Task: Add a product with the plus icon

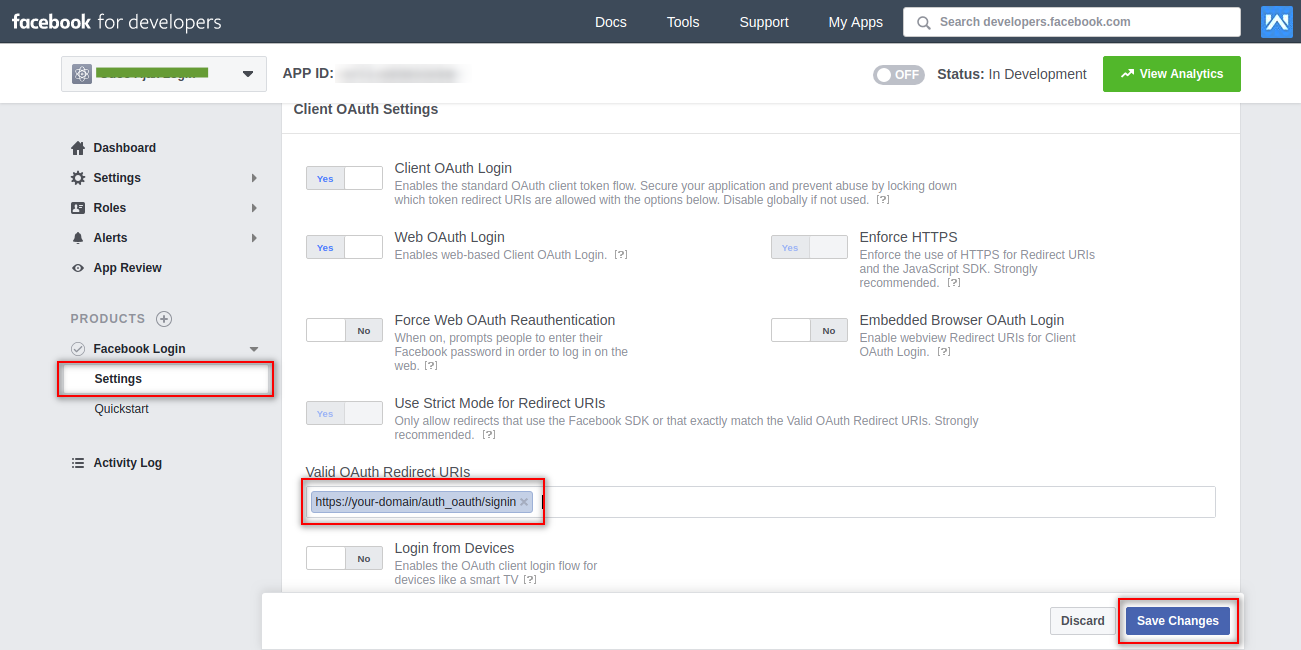Action: click(164, 319)
